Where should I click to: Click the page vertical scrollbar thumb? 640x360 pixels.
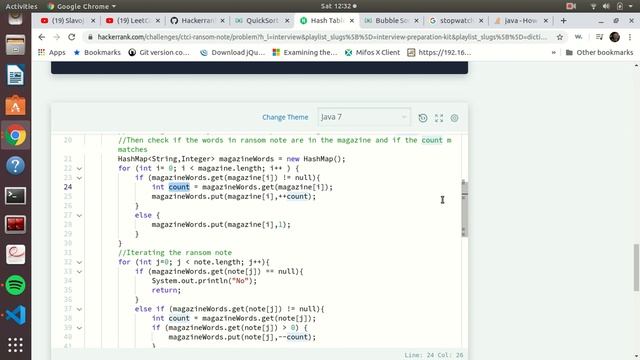point(636,267)
